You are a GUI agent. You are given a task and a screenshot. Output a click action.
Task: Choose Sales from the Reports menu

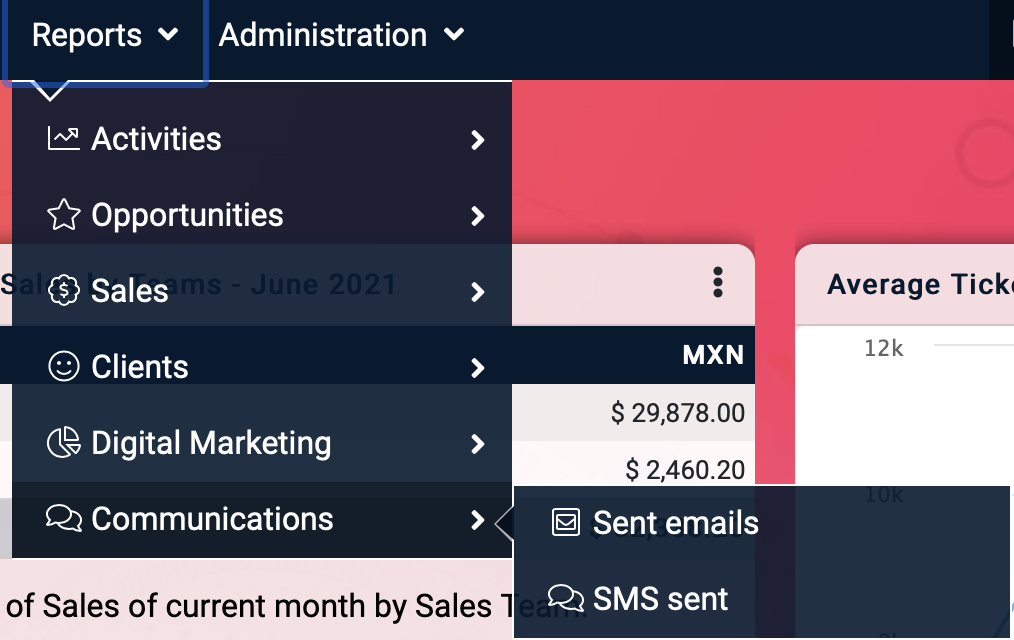262,291
